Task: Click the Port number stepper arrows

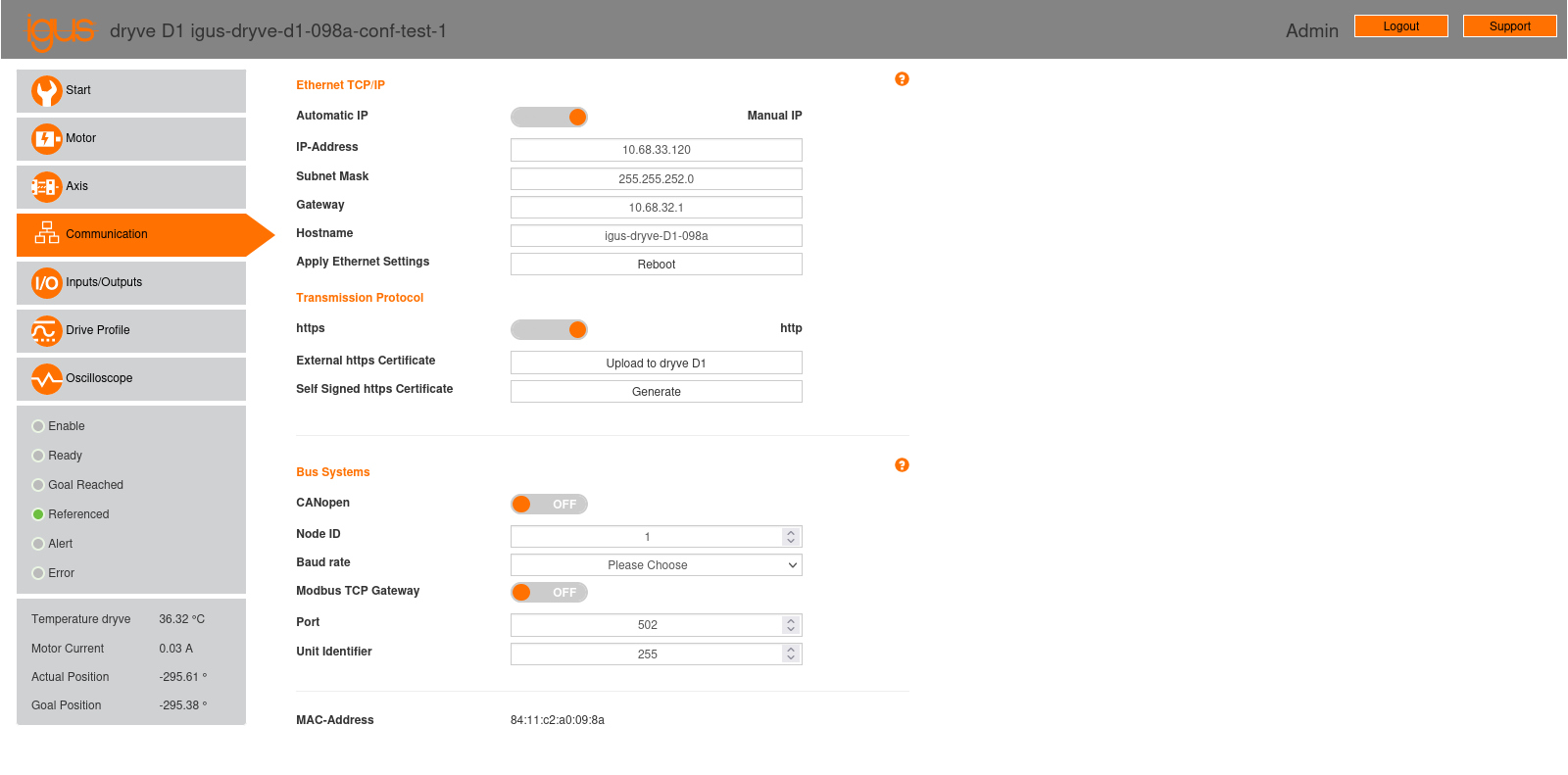Action: pos(791,625)
